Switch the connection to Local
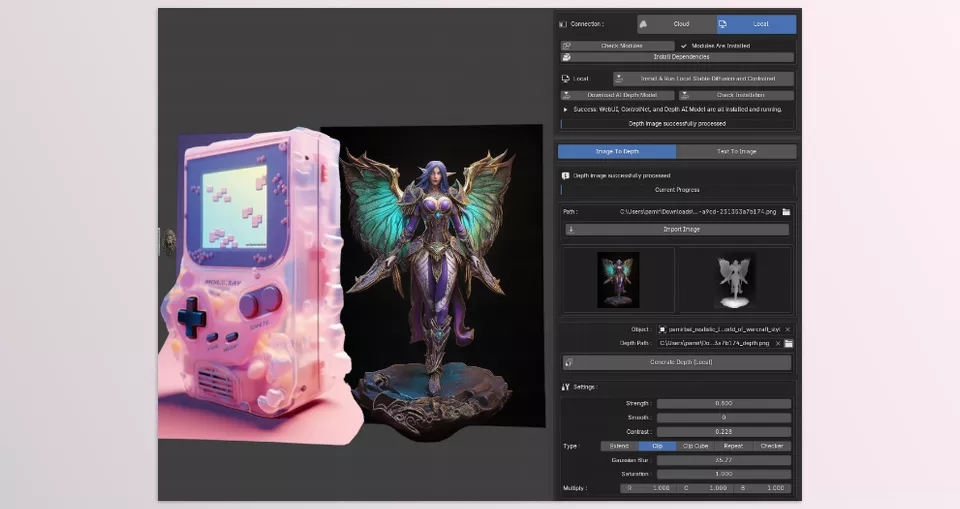This screenshot has width=960, height=509. click(x=756, y=24)
